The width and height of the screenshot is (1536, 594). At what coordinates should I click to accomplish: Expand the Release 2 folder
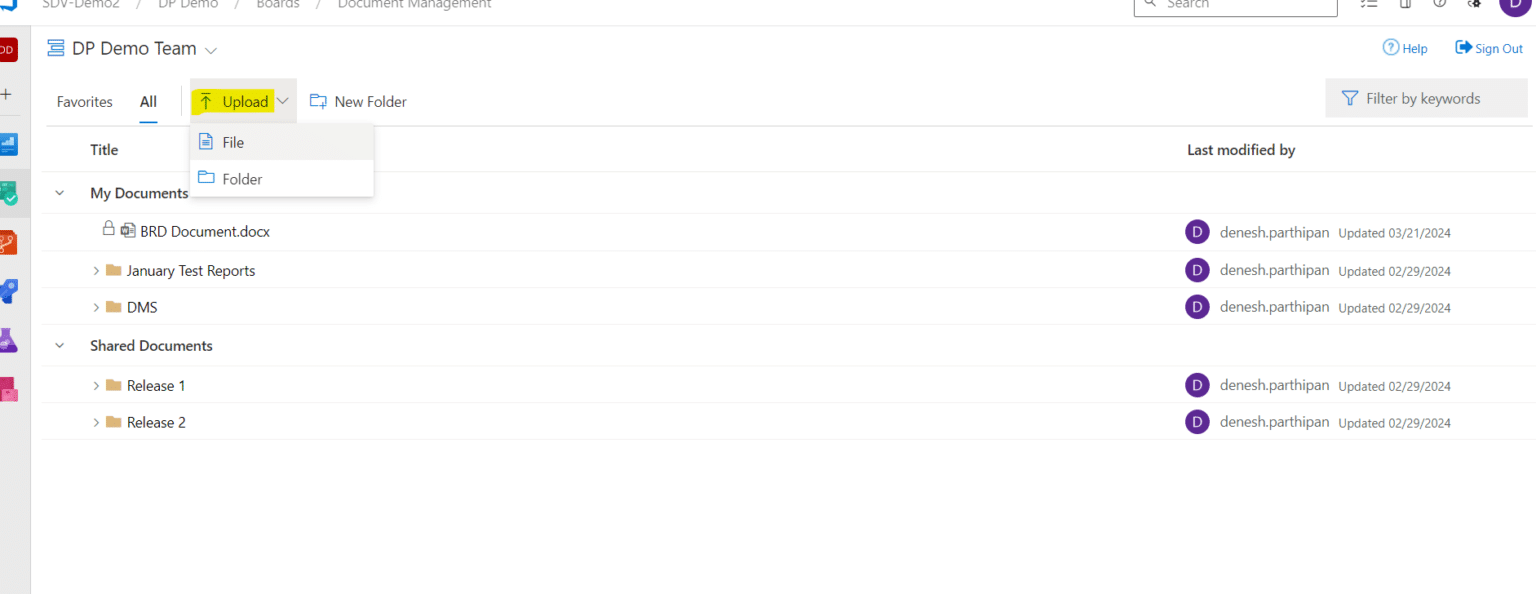(x=96, y=423)
